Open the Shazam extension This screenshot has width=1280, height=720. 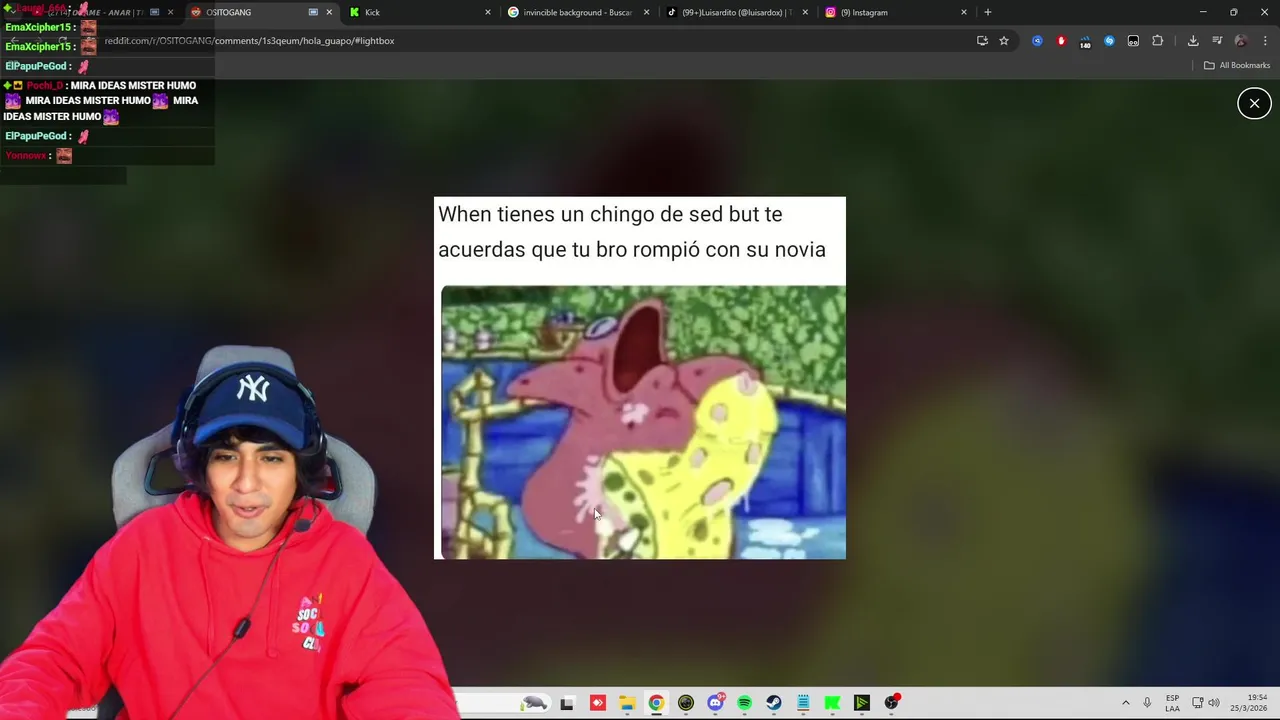tap(1109, 41)
